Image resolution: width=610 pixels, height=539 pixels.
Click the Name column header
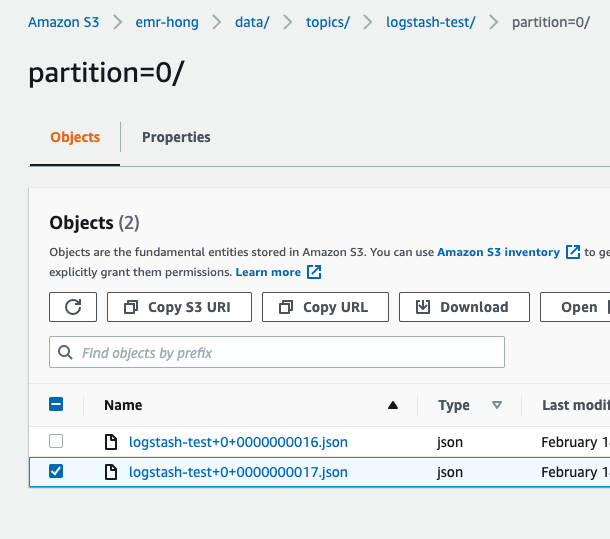pyautogui.click(x=123, y=405)
